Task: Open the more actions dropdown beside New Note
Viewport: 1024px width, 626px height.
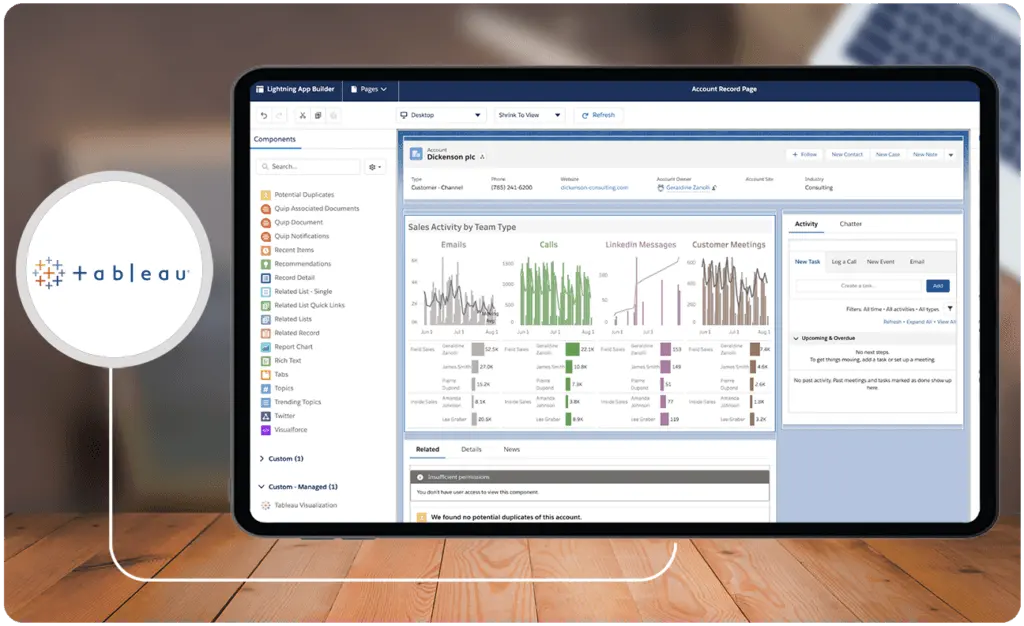Action: point(951,155)
